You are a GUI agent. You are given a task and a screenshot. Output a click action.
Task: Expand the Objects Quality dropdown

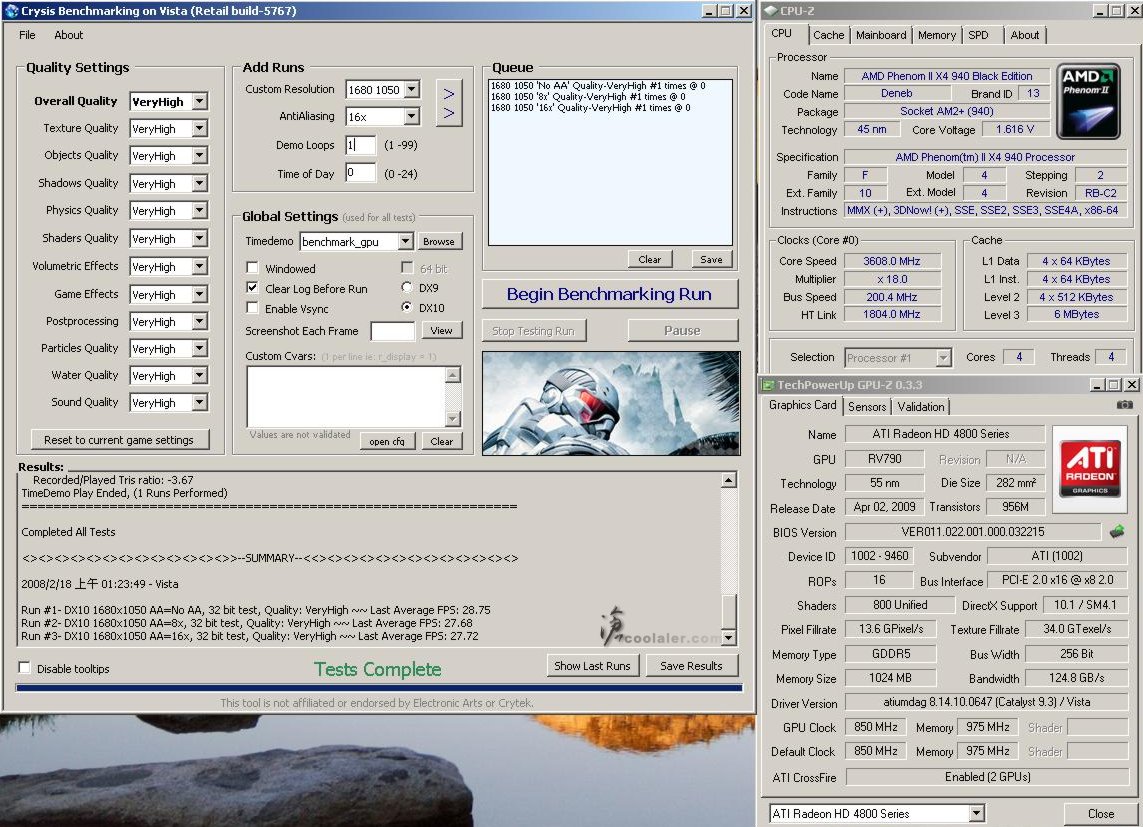click(x=199, y=155)
